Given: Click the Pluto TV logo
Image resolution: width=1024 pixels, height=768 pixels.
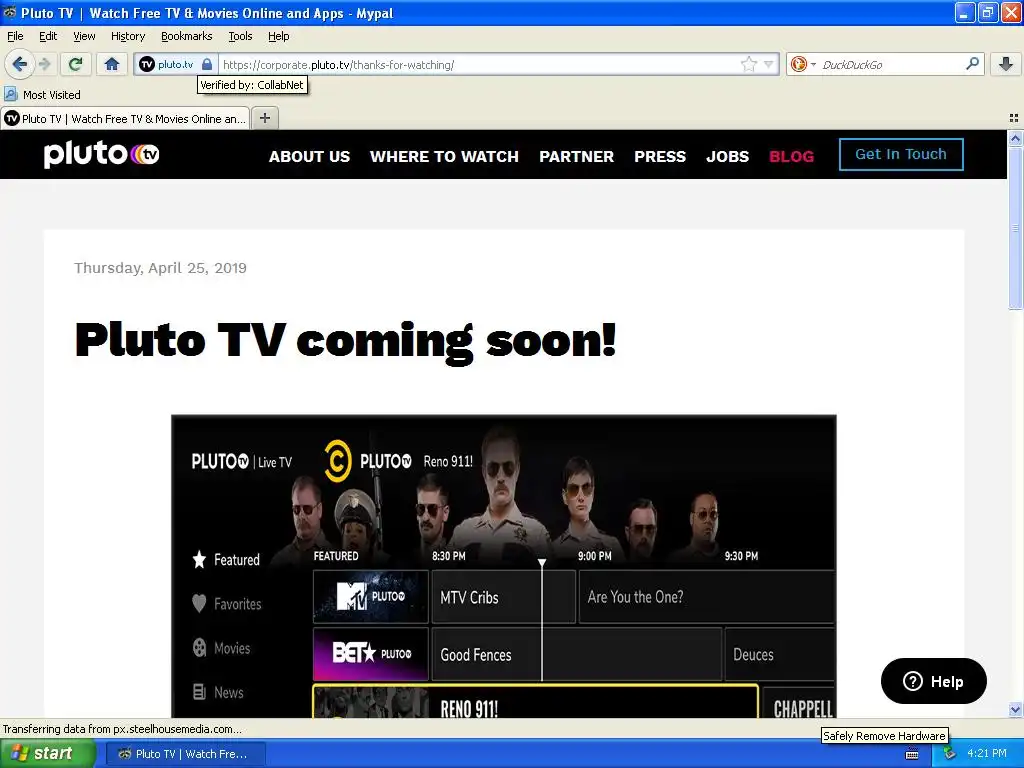Looking at the screenshot, I should [101, 154].
